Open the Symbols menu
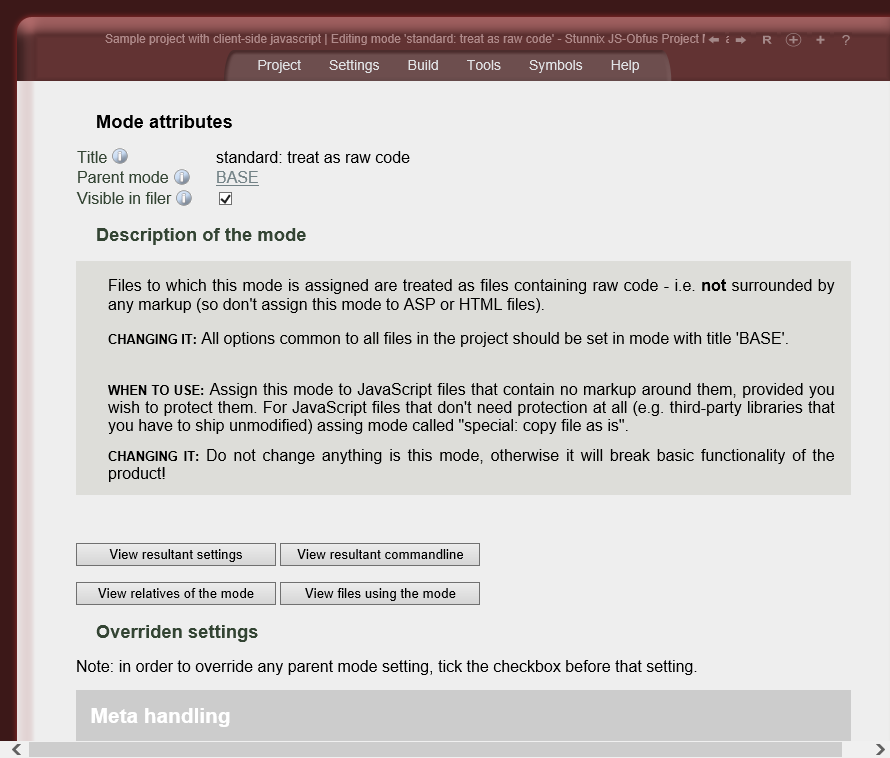 pyautogui.click(x=555, y=65)
